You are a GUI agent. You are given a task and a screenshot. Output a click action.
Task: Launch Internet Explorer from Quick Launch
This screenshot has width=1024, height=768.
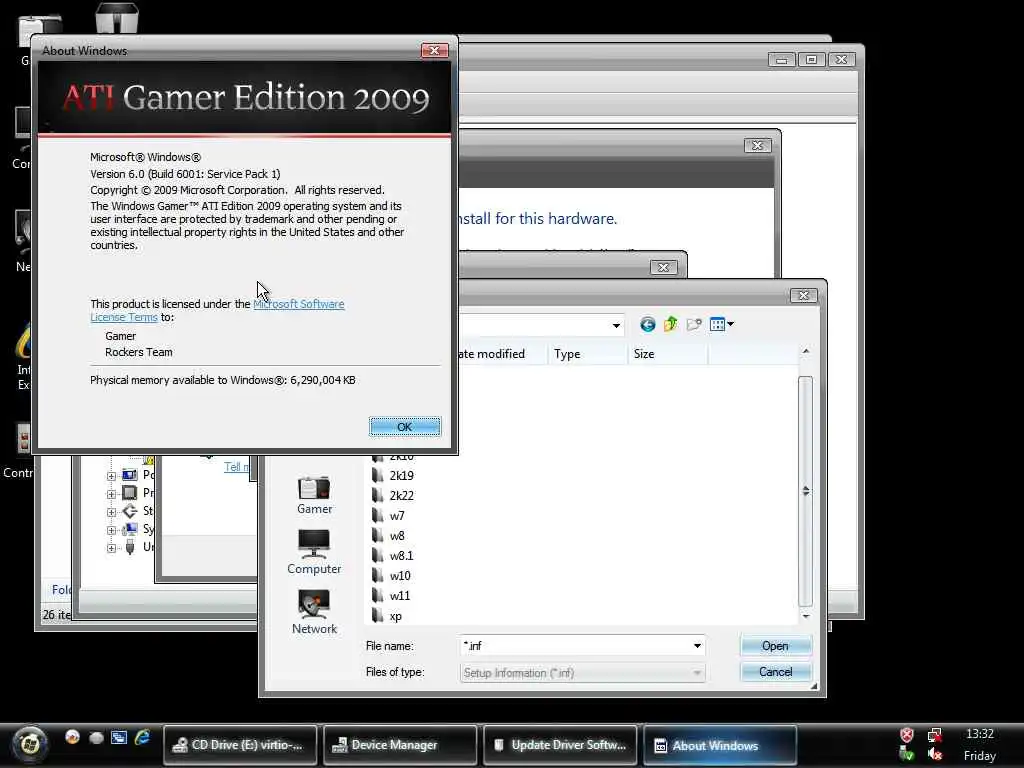[x=142, y=737]
